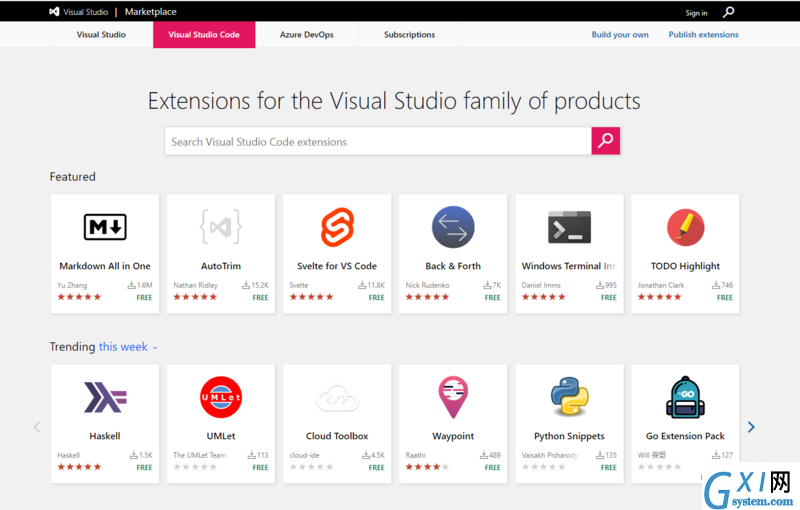Click publisher name Yu Zhang
Image resolution: width=800 pixels, height=510 pixels.
[72, 285]
